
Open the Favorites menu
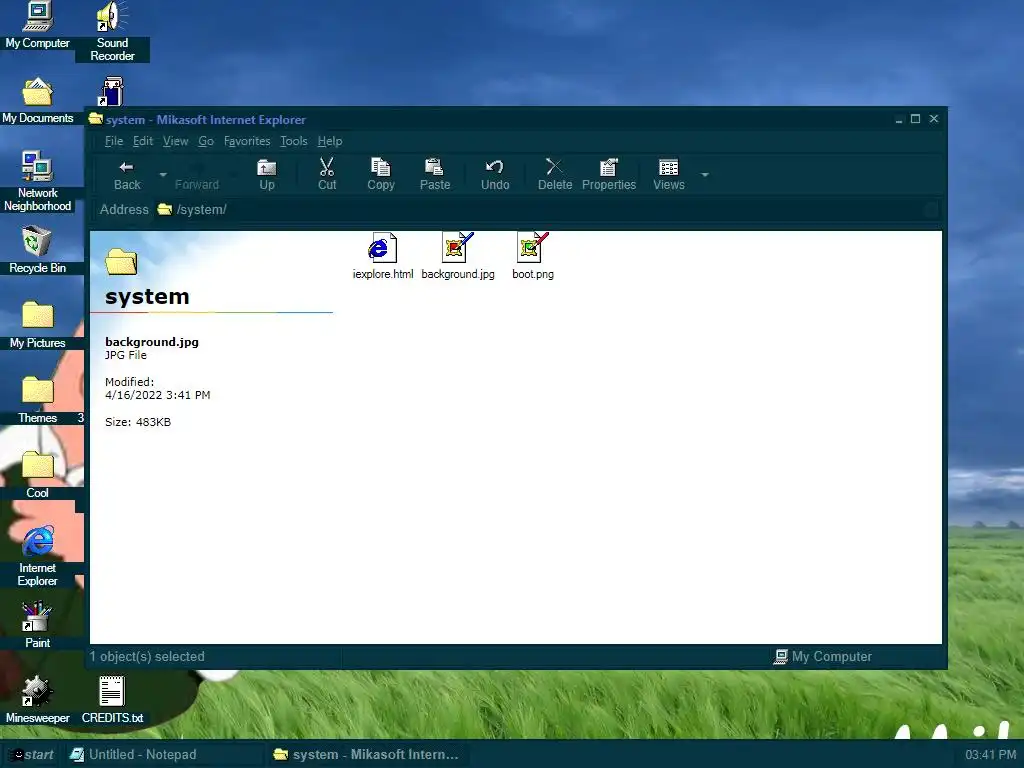pos(247,141)
